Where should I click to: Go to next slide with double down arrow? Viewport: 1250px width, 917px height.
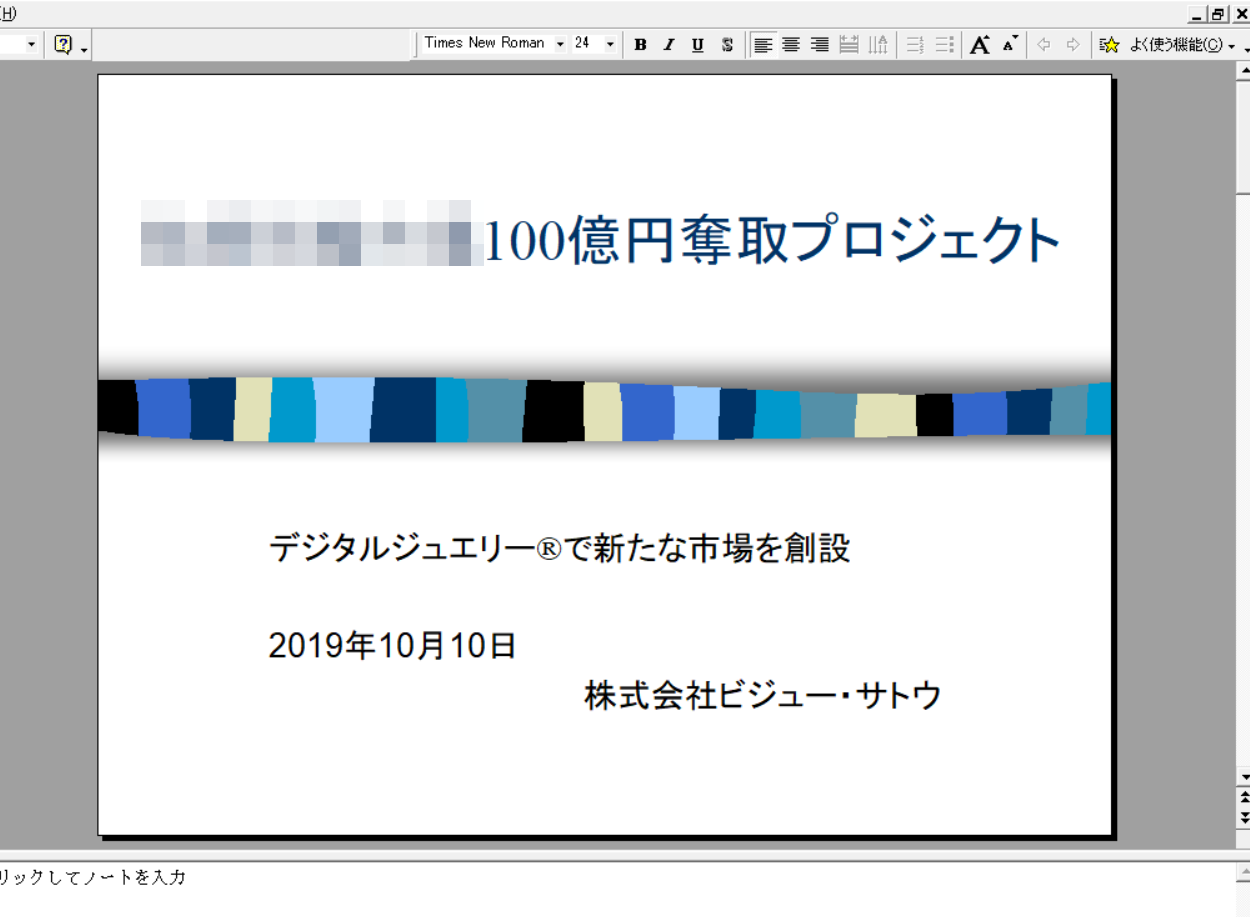coord(1243,817)
